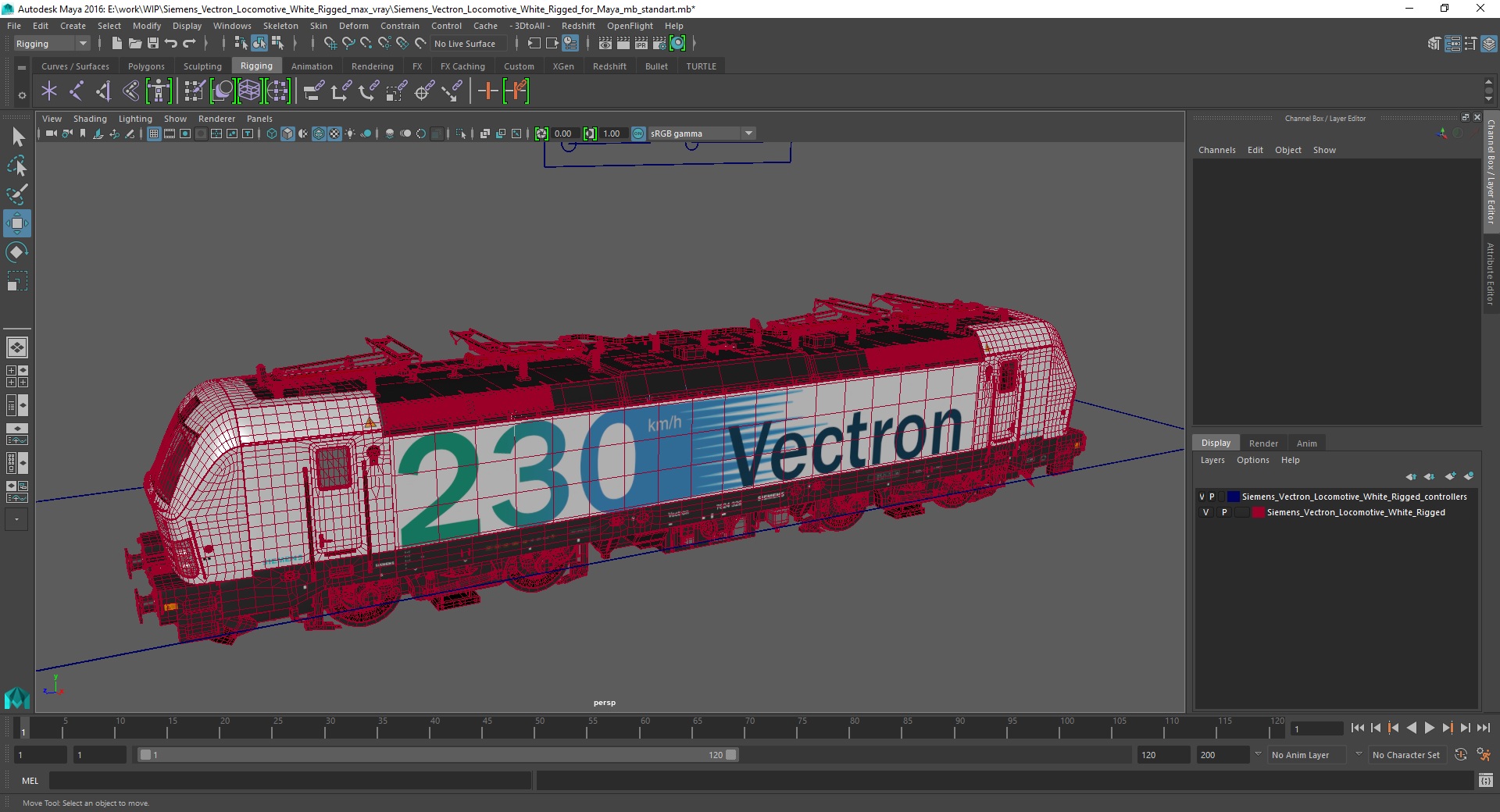
Task: Click blue color swatch of controllers layer
Action: coord(1234,497)
